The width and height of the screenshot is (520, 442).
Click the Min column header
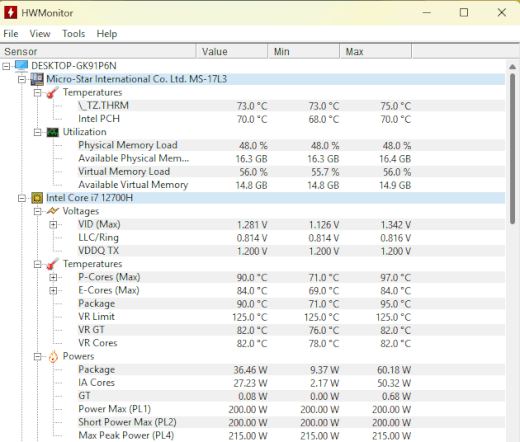click(304, 52)
